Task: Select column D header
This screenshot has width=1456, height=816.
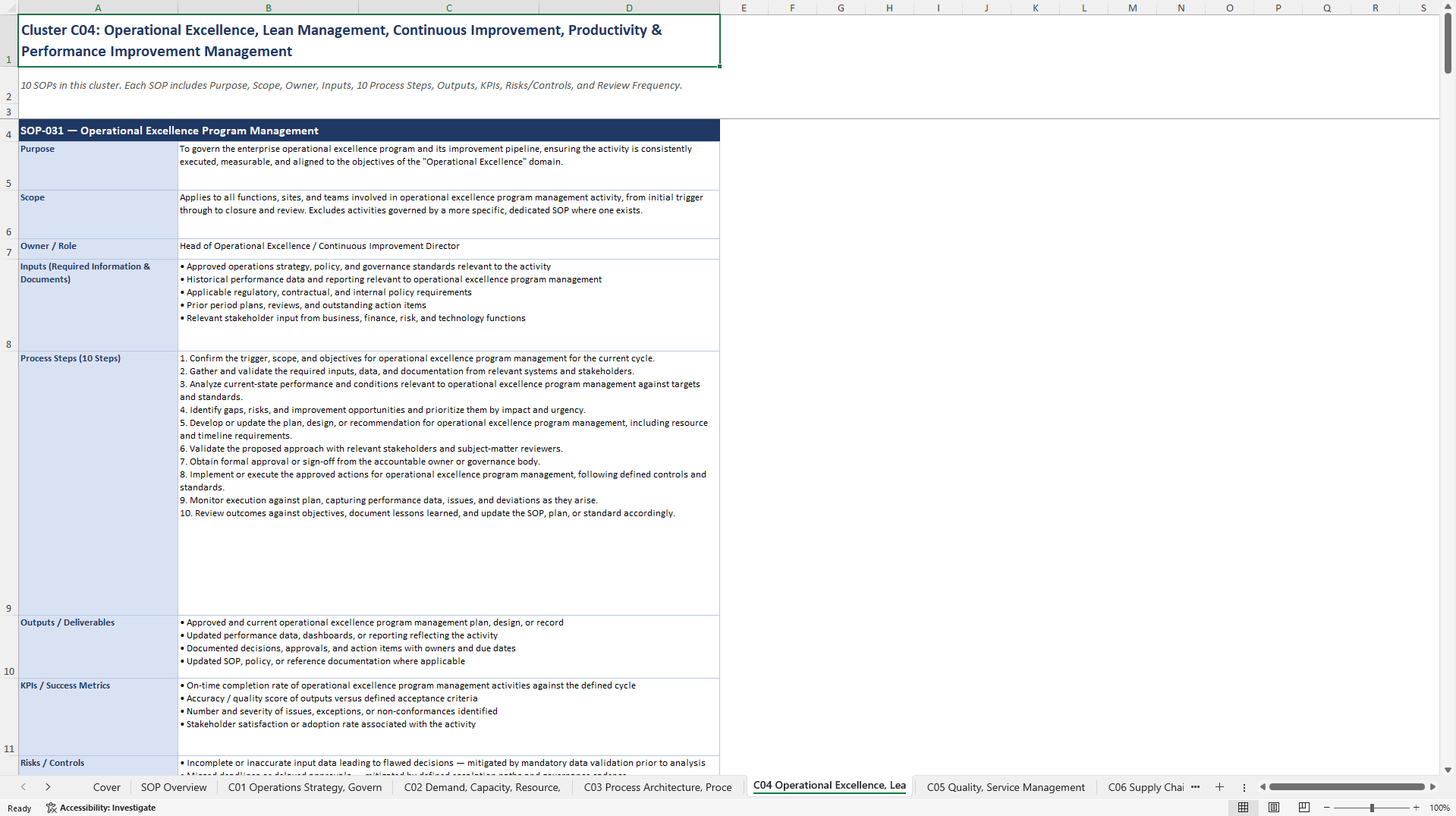Action: pyautogui.click(x=629, y=8)
